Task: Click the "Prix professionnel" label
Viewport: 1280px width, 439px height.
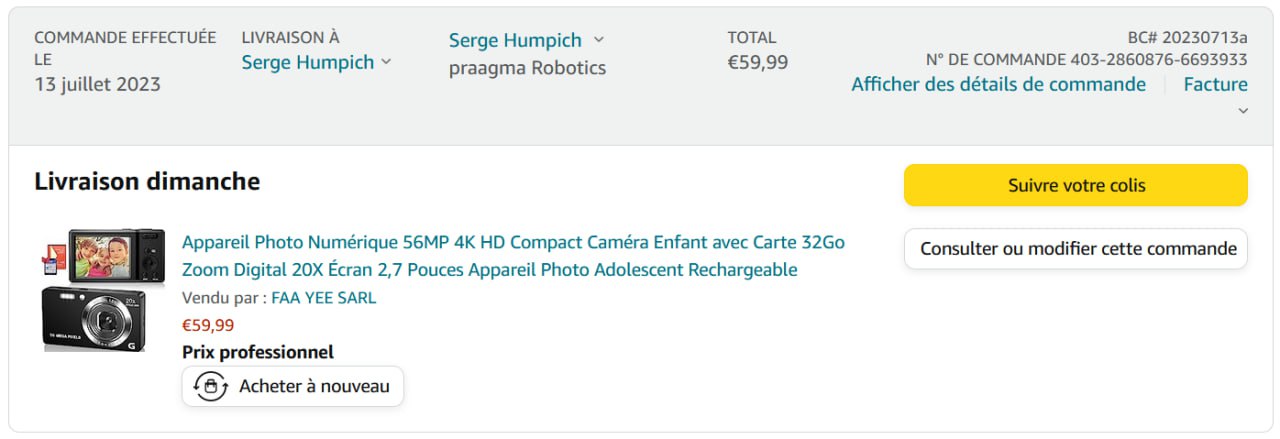Action: [x=258, y=352]
